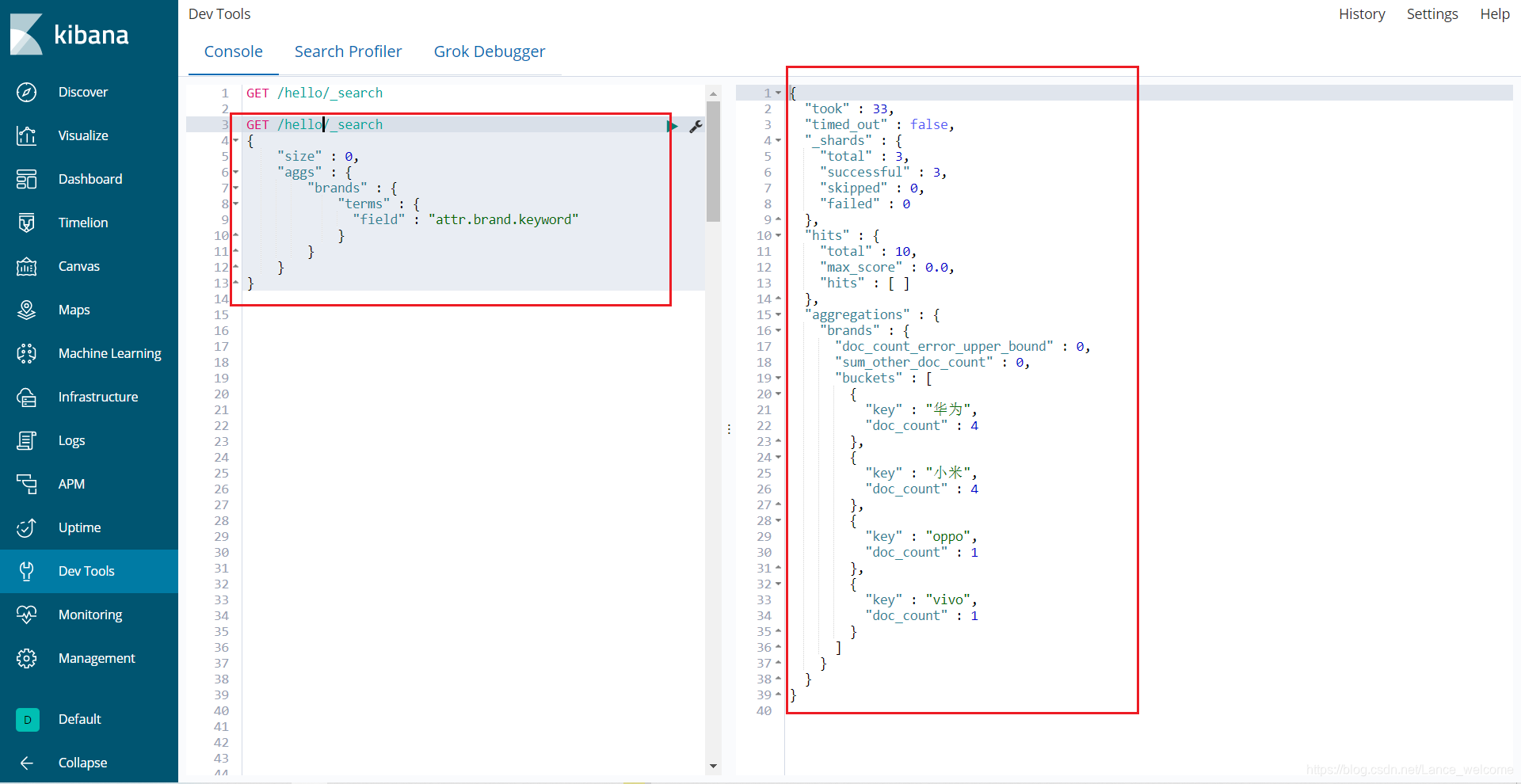This screenshot has width=1521, height=784.
Task: Open Management via gear icon
Action: tap(26, 658)
